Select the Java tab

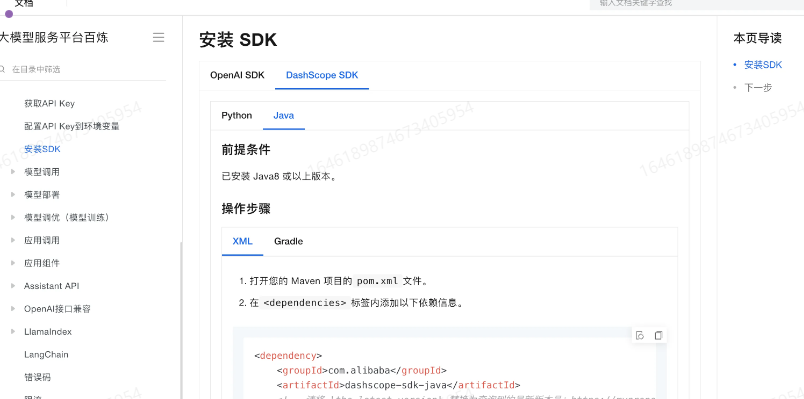coord(284,115)
